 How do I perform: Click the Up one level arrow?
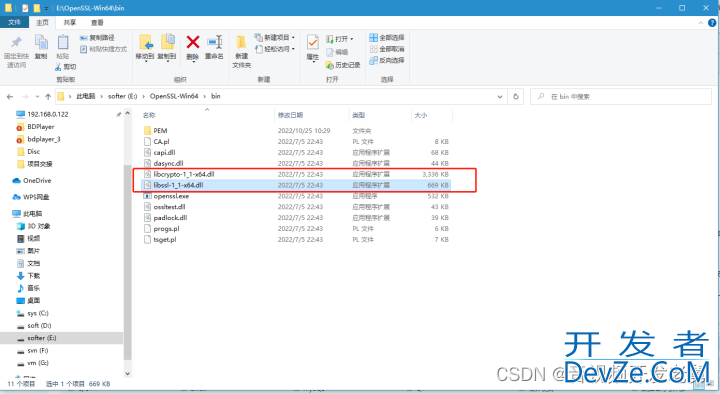(x=48, y=96)
